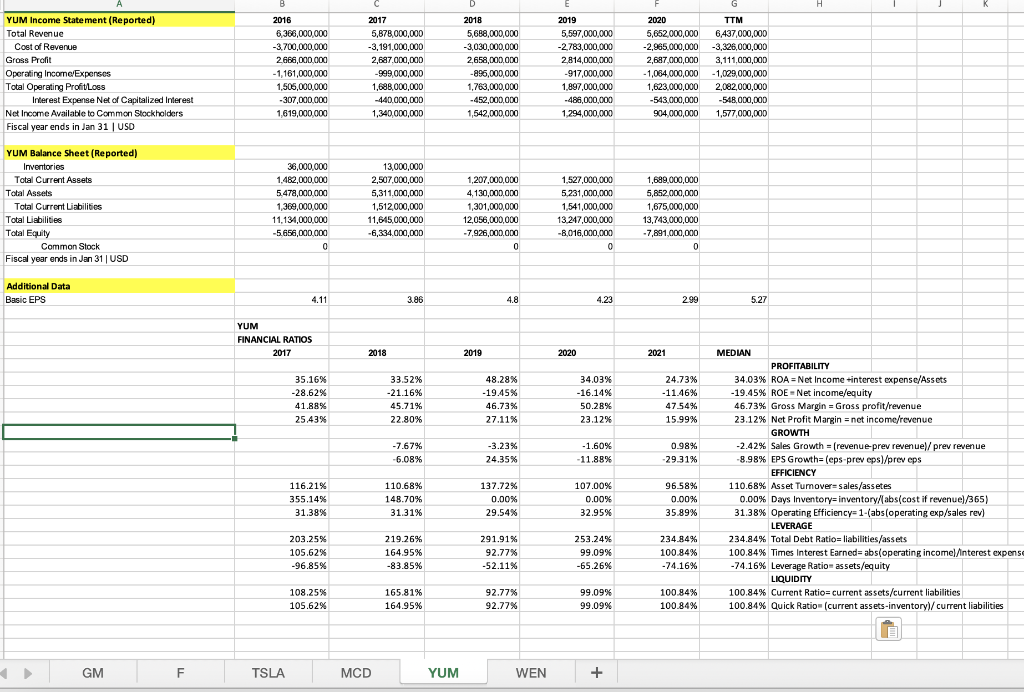Select current ratio value 108.25%

point(308,592)
